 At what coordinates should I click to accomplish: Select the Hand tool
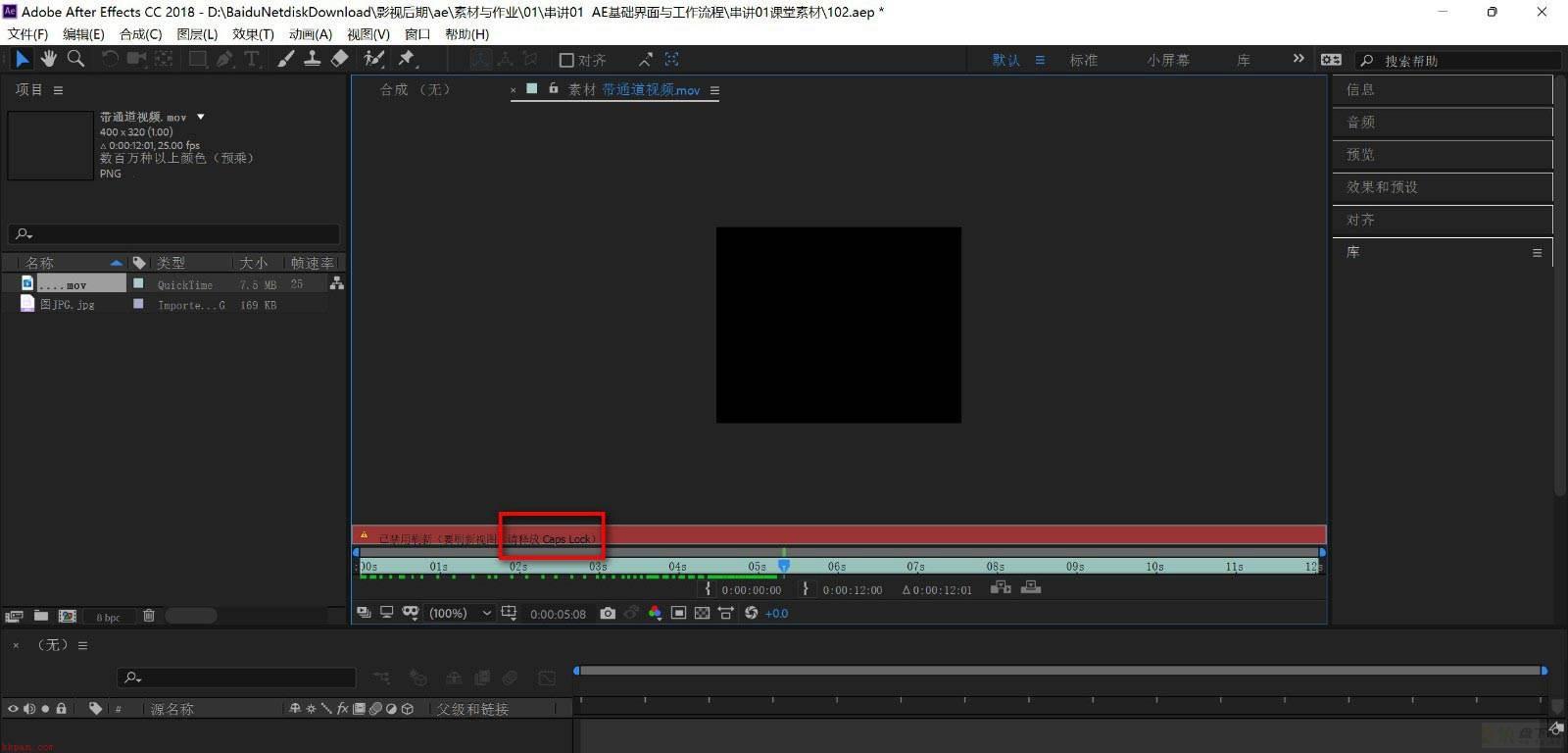49,59
